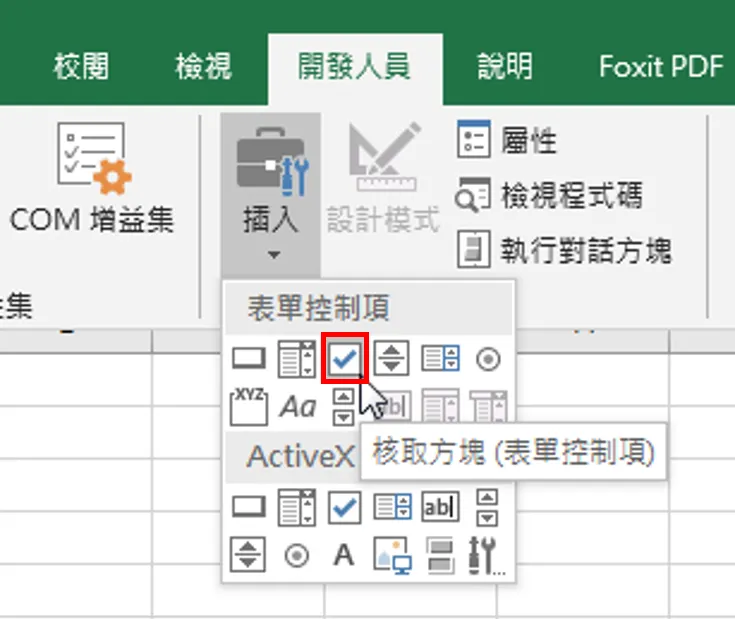The image size is (735, 619).
Task: Insert form control group box (XYZ)
Action: [x=249, y=406]
